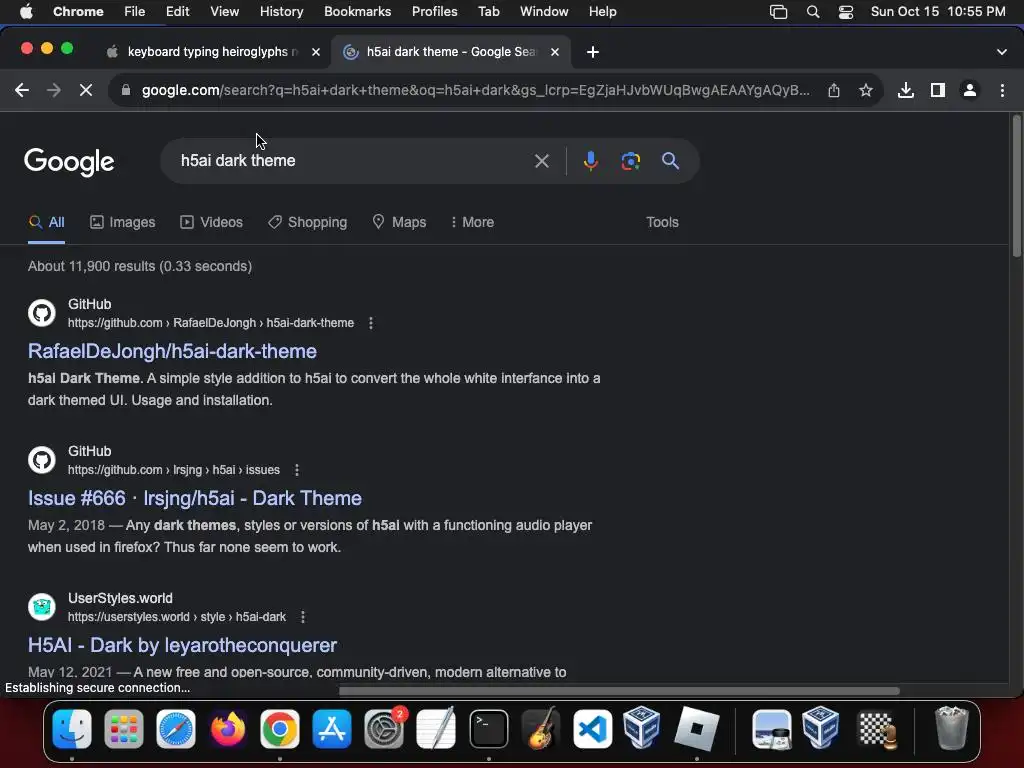This screenshot has height=768, width=1024.
Task: Expand the More search filters
Action: coord(472,222)
